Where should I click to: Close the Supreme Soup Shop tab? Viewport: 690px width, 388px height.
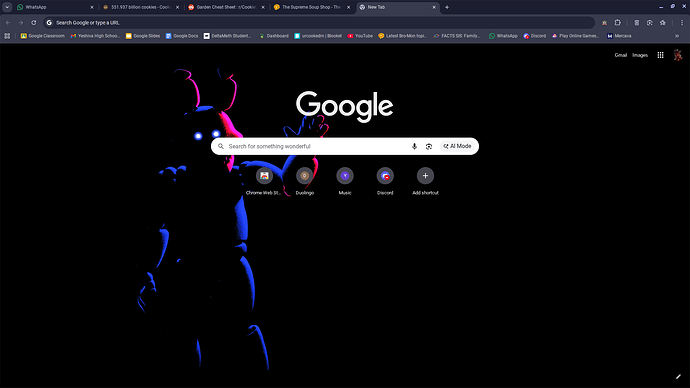(x=349, y=7)
